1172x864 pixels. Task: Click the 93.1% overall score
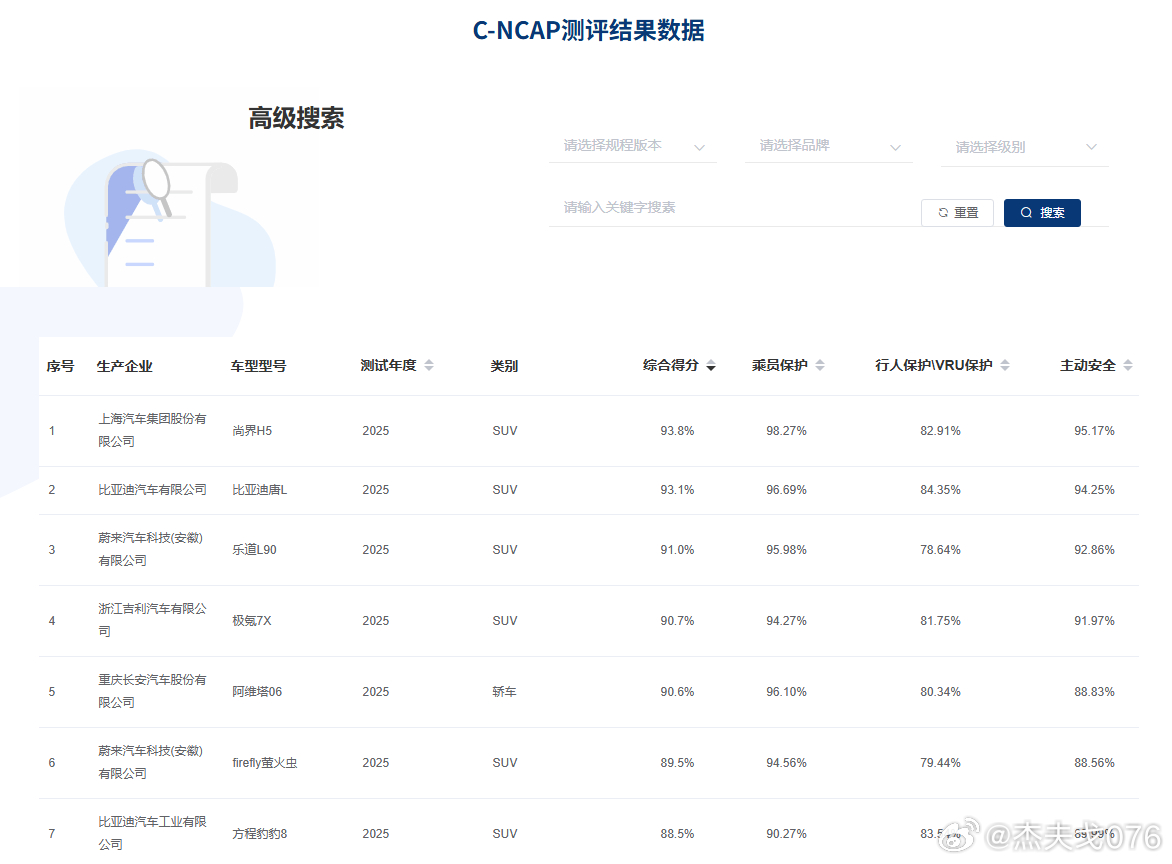677,490
